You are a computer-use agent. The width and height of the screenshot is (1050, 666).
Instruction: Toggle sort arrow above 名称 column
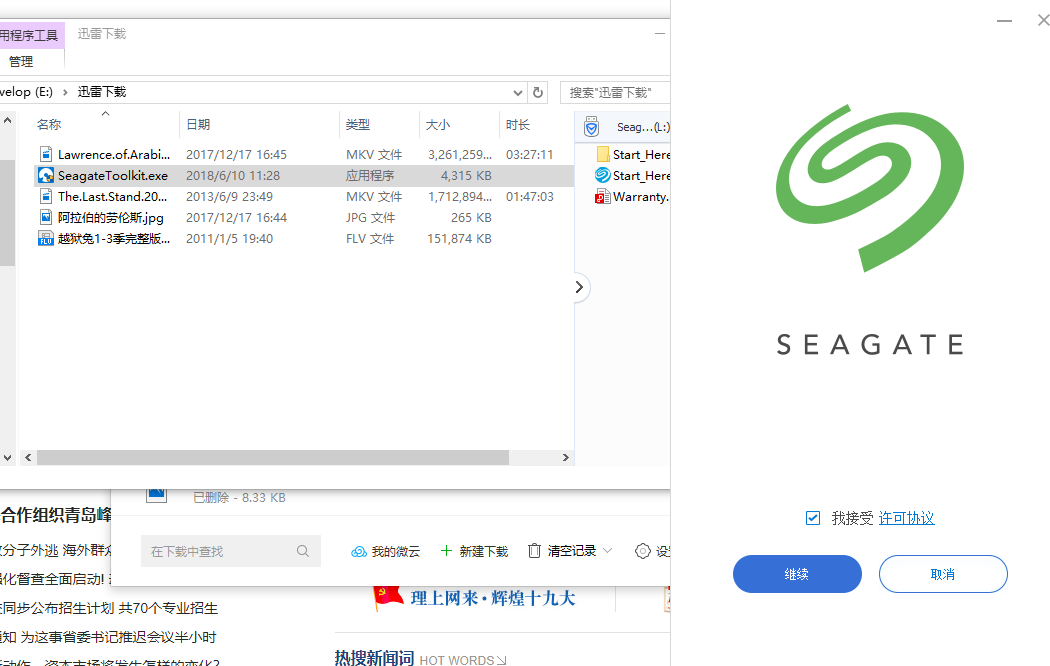coord(105,114)
